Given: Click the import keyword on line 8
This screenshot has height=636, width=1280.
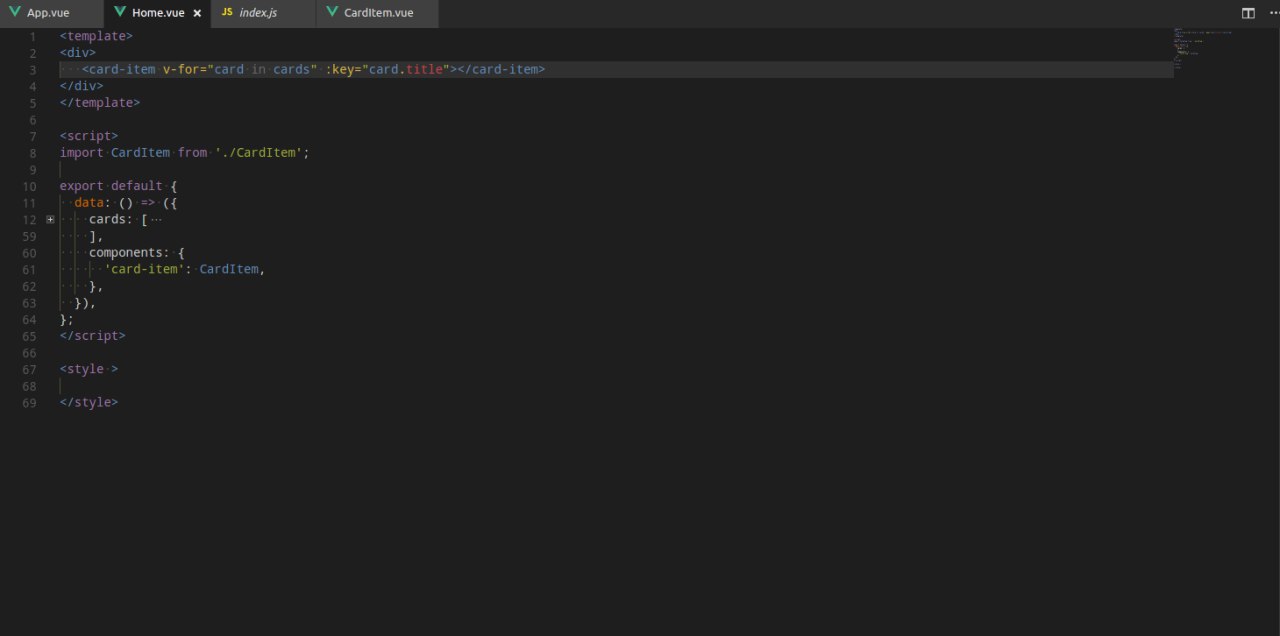Looking at the screenshot, I should (x=82, y=153).
